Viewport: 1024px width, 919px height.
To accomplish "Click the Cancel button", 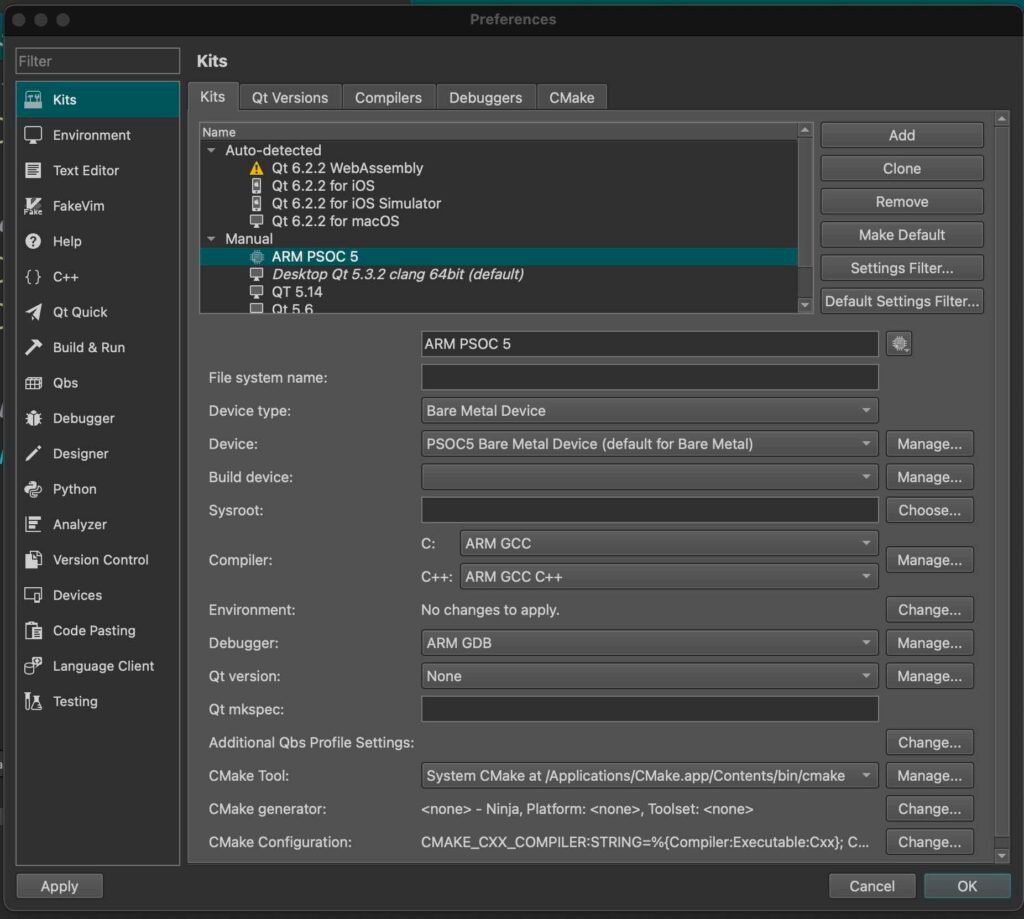I will coord(872,886).
